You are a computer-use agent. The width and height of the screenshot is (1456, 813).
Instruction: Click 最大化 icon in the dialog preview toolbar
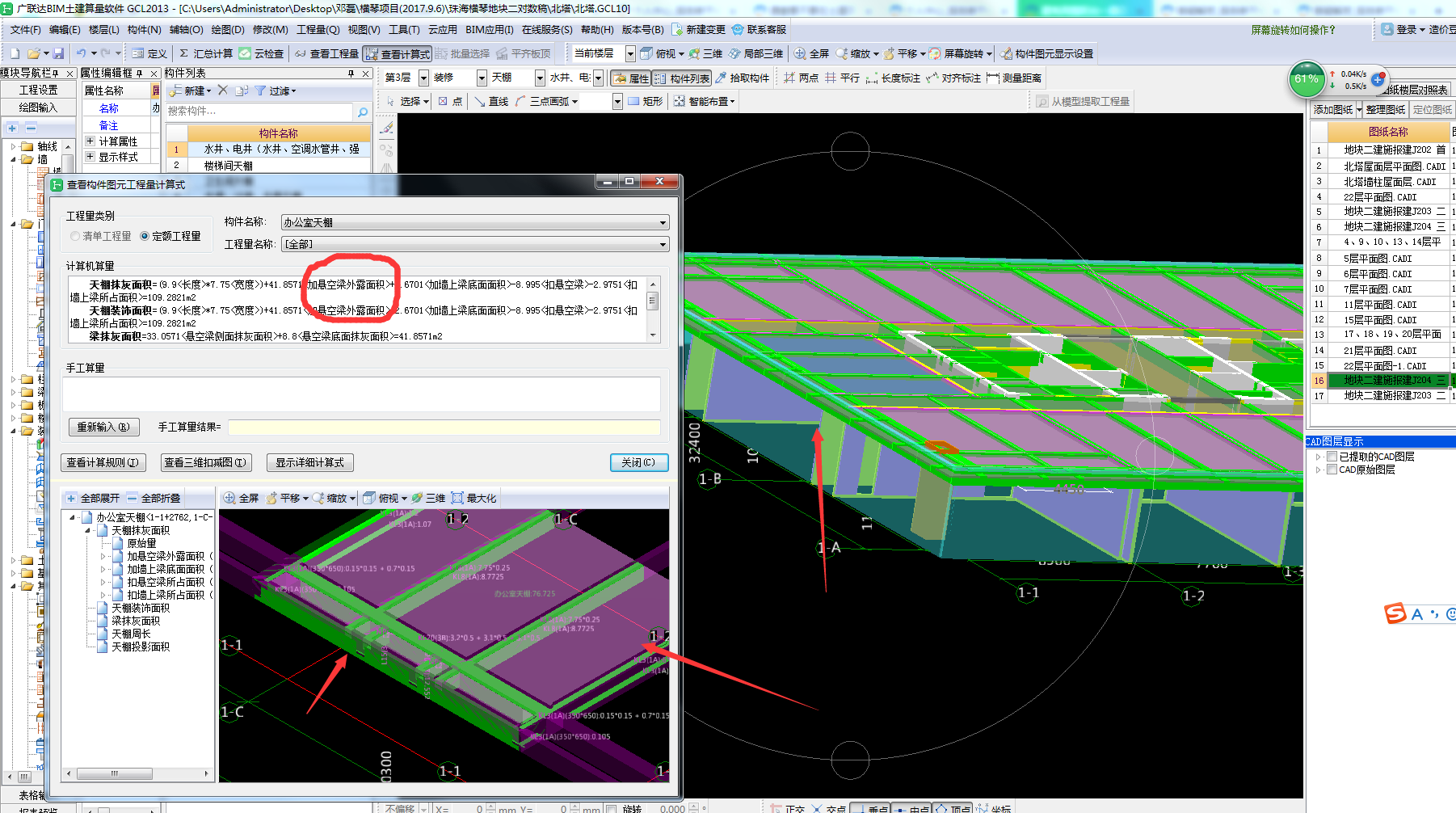[457, 498]
